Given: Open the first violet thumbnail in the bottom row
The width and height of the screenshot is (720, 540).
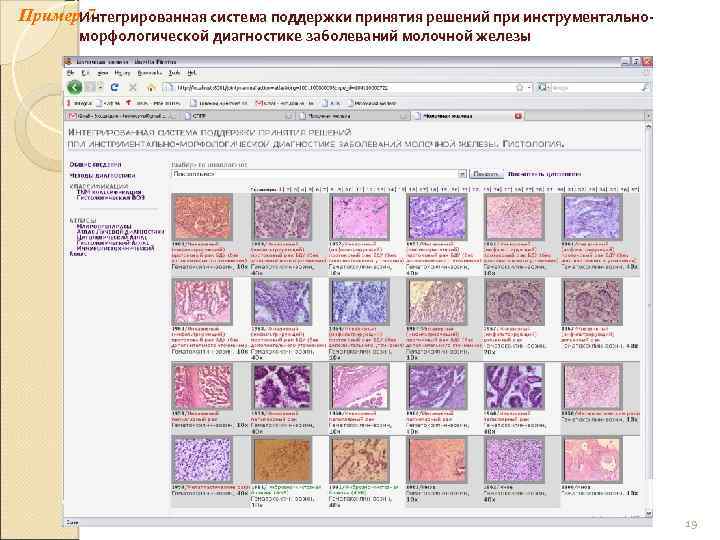Looking at the screenshot, I should pos(202,460).
